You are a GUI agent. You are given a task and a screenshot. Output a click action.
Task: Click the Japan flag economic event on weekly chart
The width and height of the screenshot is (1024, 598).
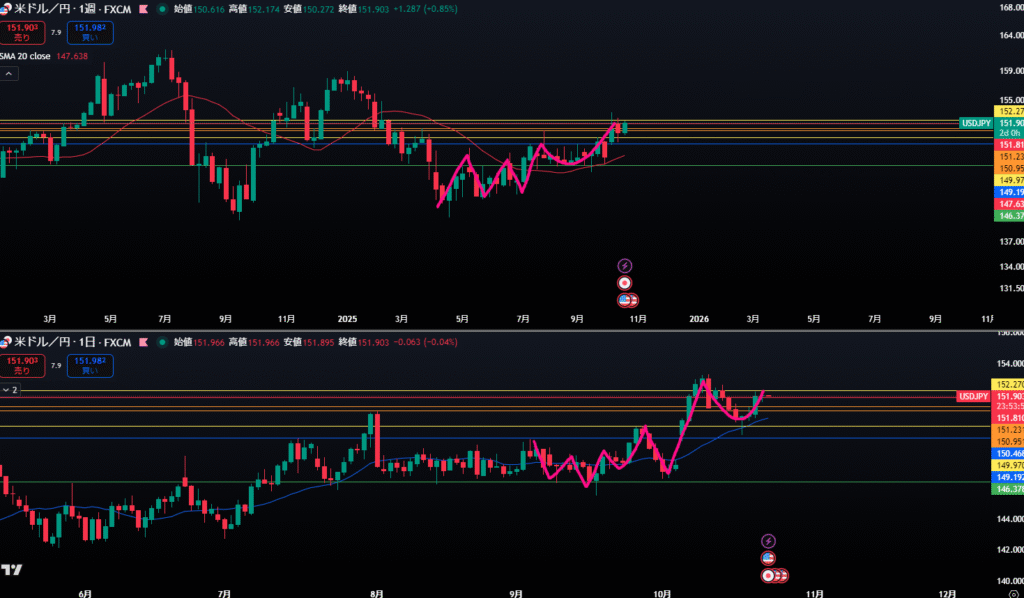coord(625,282)
